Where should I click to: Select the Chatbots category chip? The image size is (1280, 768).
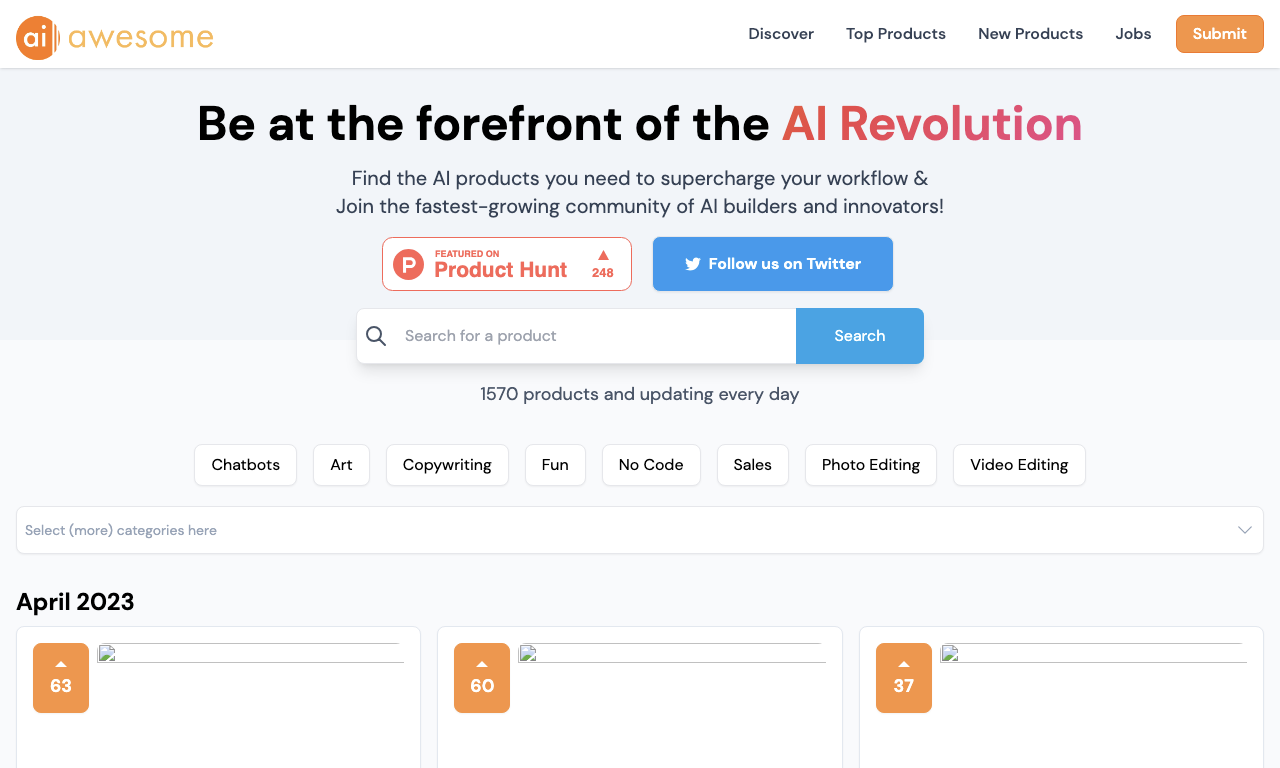[246, 465]
